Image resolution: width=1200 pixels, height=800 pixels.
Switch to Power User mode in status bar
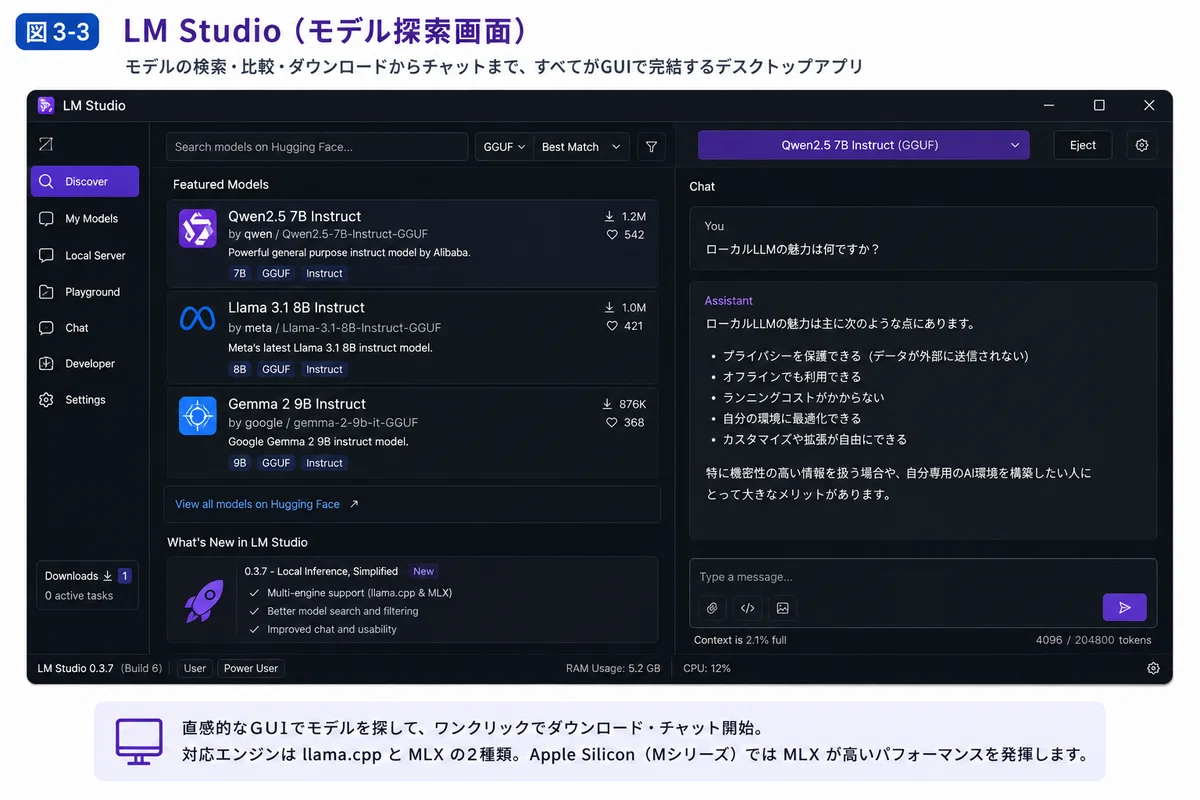click(251, 668)
